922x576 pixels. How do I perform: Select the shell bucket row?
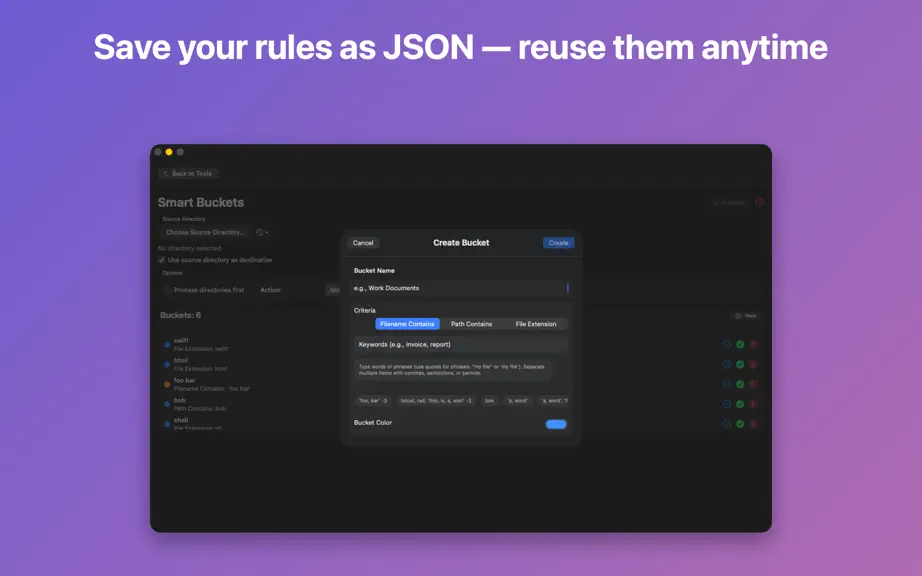[x=460, y=424]
